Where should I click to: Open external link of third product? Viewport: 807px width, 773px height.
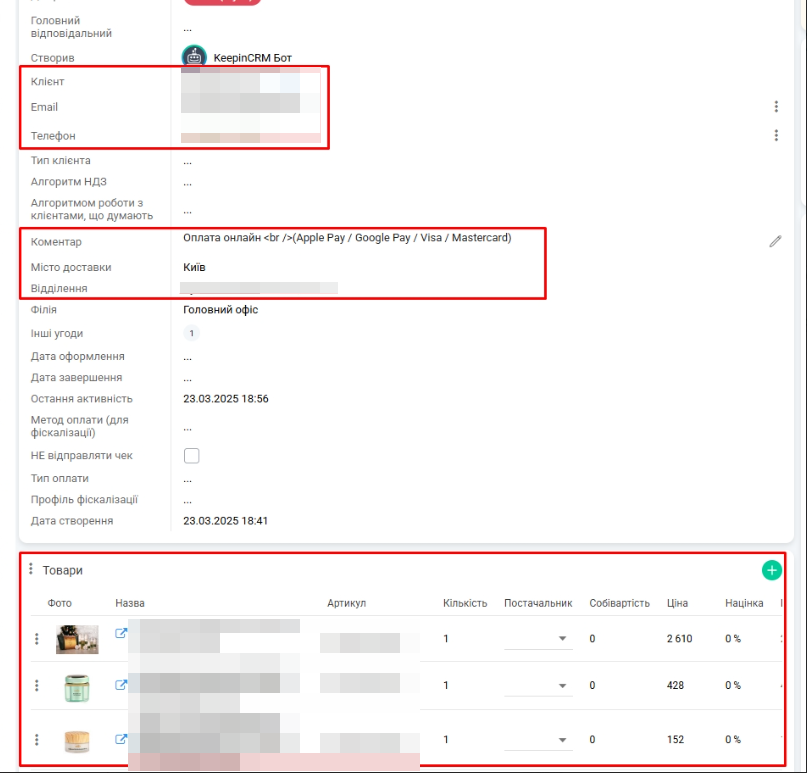click(122, 740)
